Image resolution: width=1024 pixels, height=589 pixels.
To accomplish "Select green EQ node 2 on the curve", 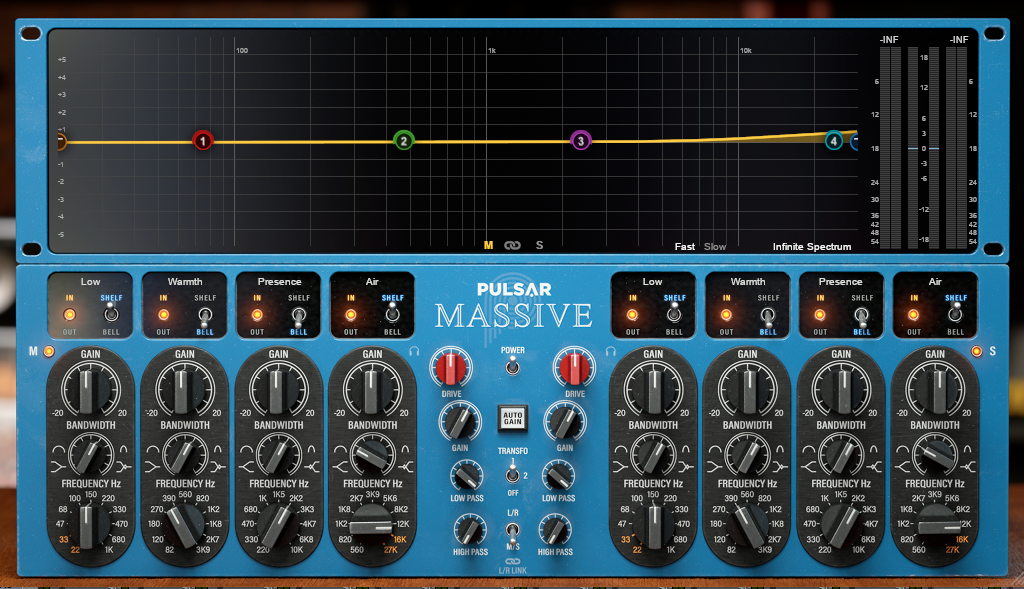I will point(404,140).
